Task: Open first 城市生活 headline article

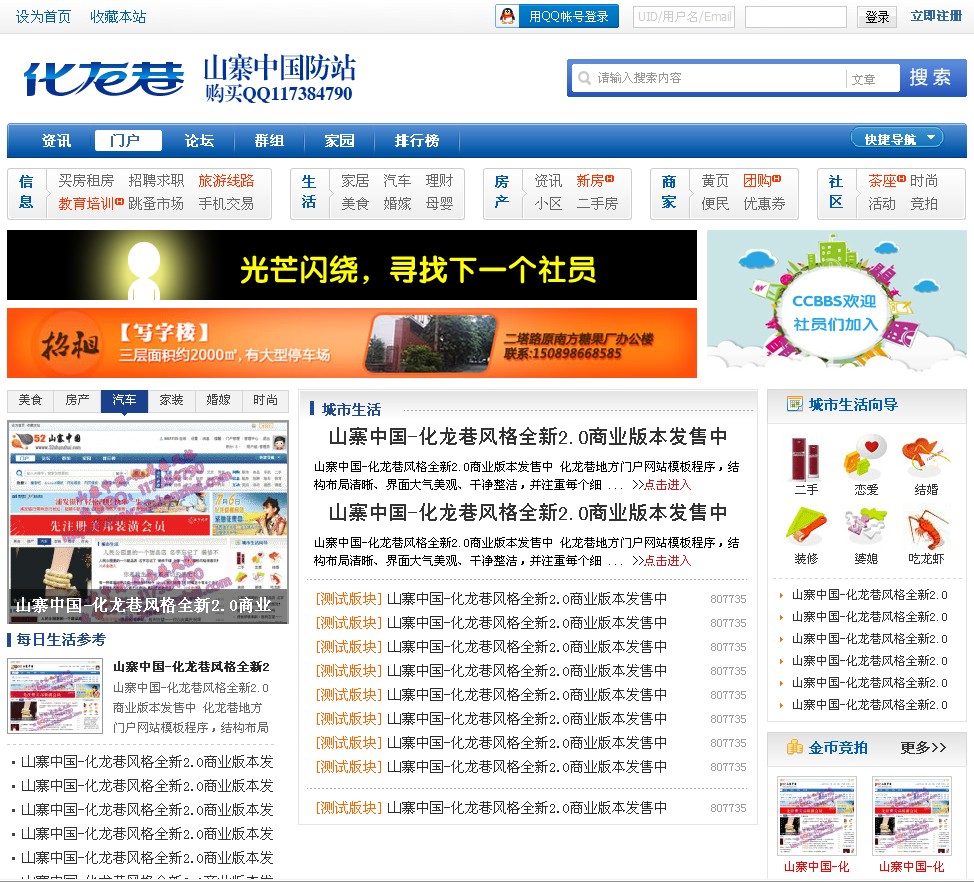Action: tap(528, 437)
